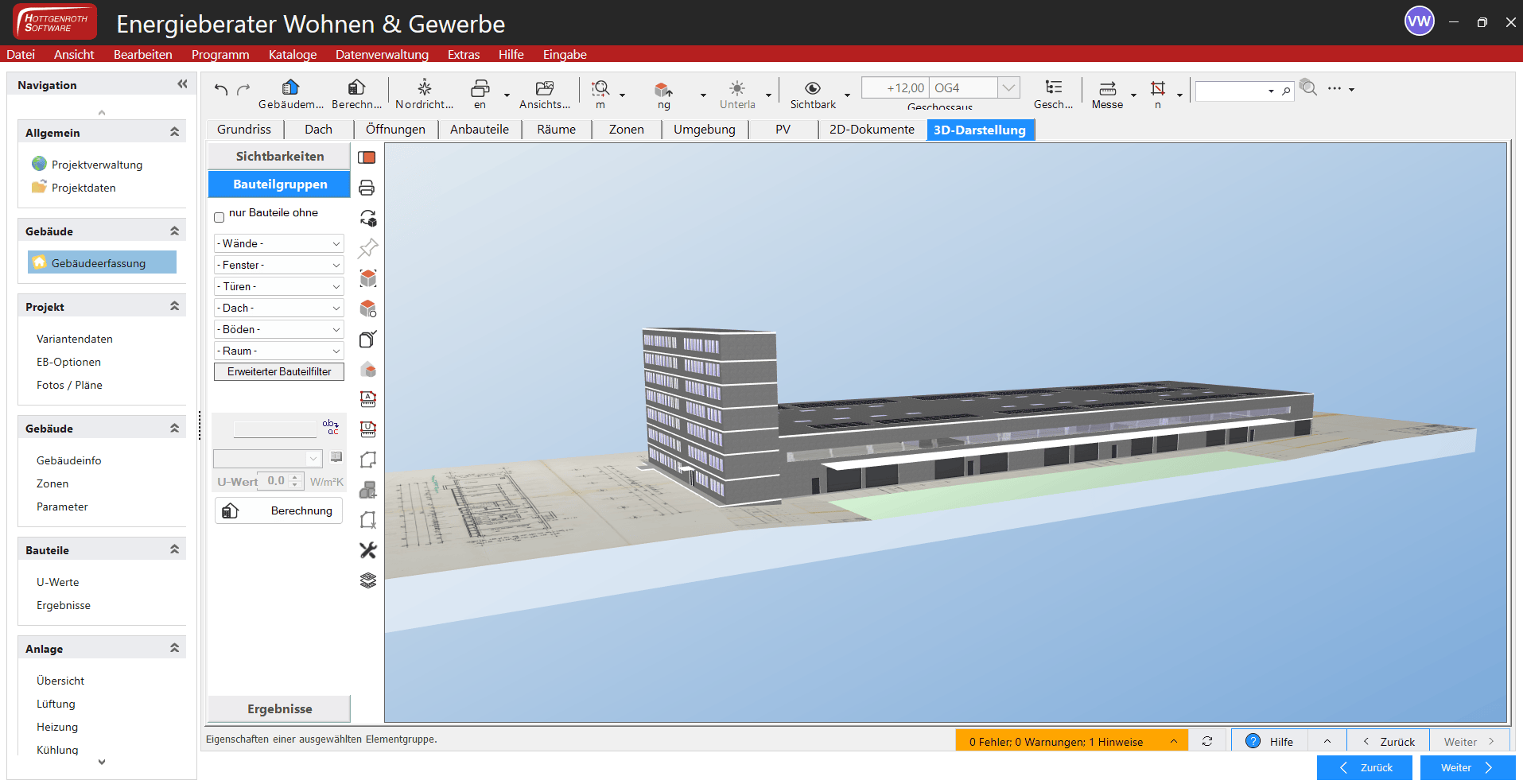Click the copy-with-checkmark icon

[367, 339]
